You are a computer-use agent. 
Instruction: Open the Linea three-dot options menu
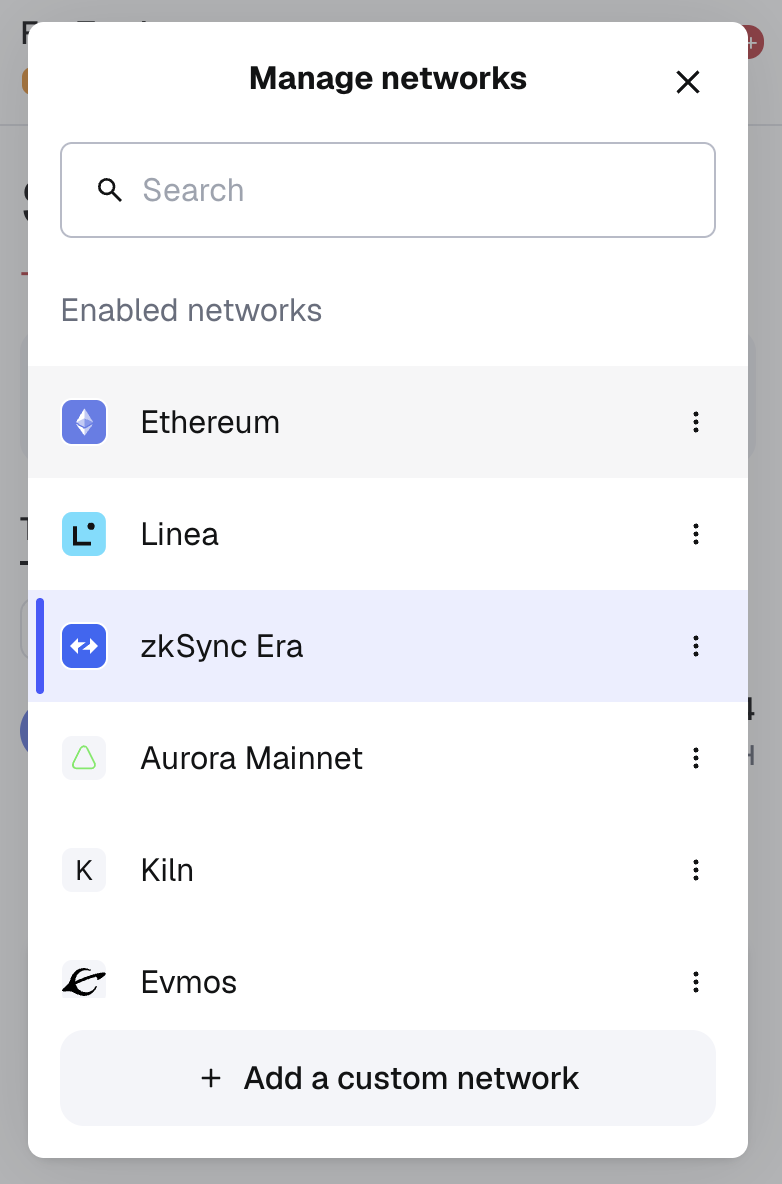(696, 534)
